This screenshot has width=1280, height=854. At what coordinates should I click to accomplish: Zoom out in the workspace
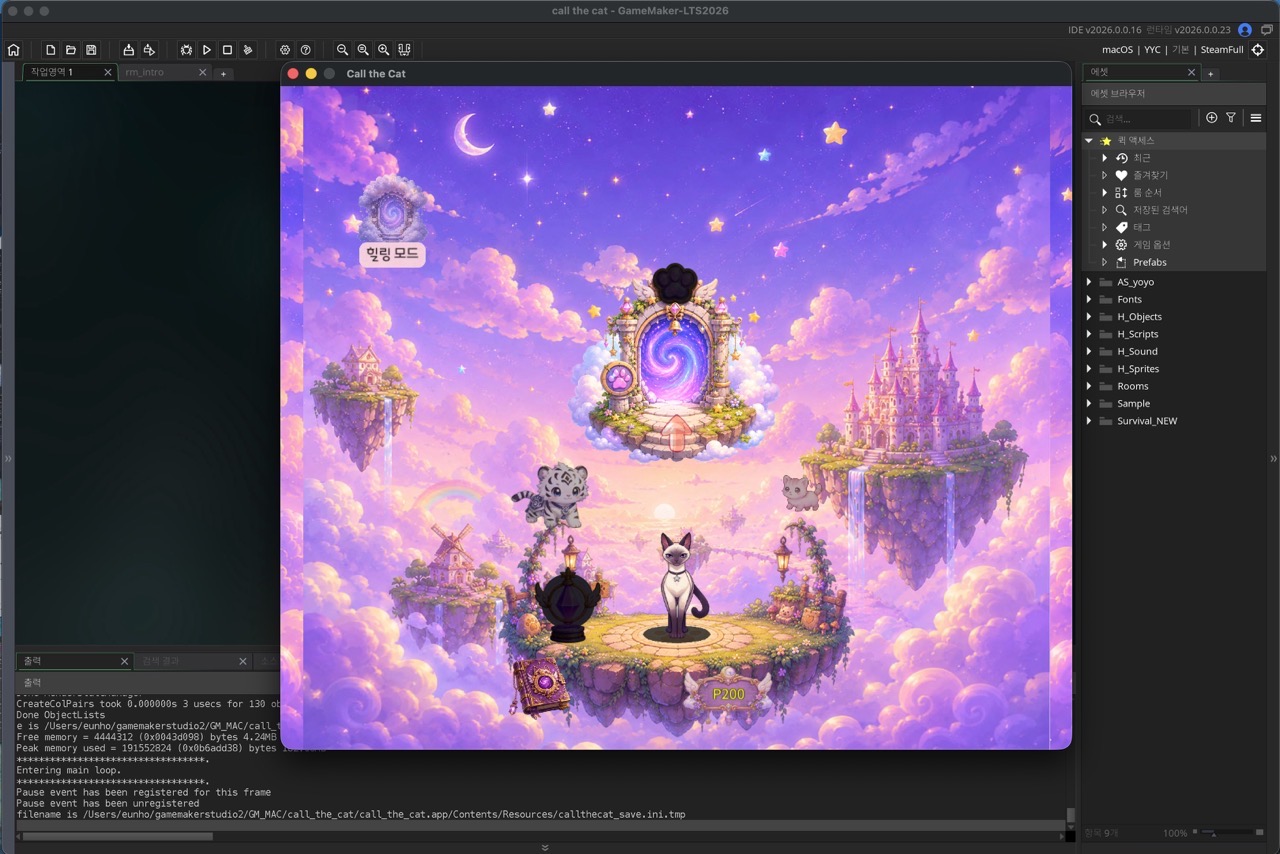pos(343,50)
